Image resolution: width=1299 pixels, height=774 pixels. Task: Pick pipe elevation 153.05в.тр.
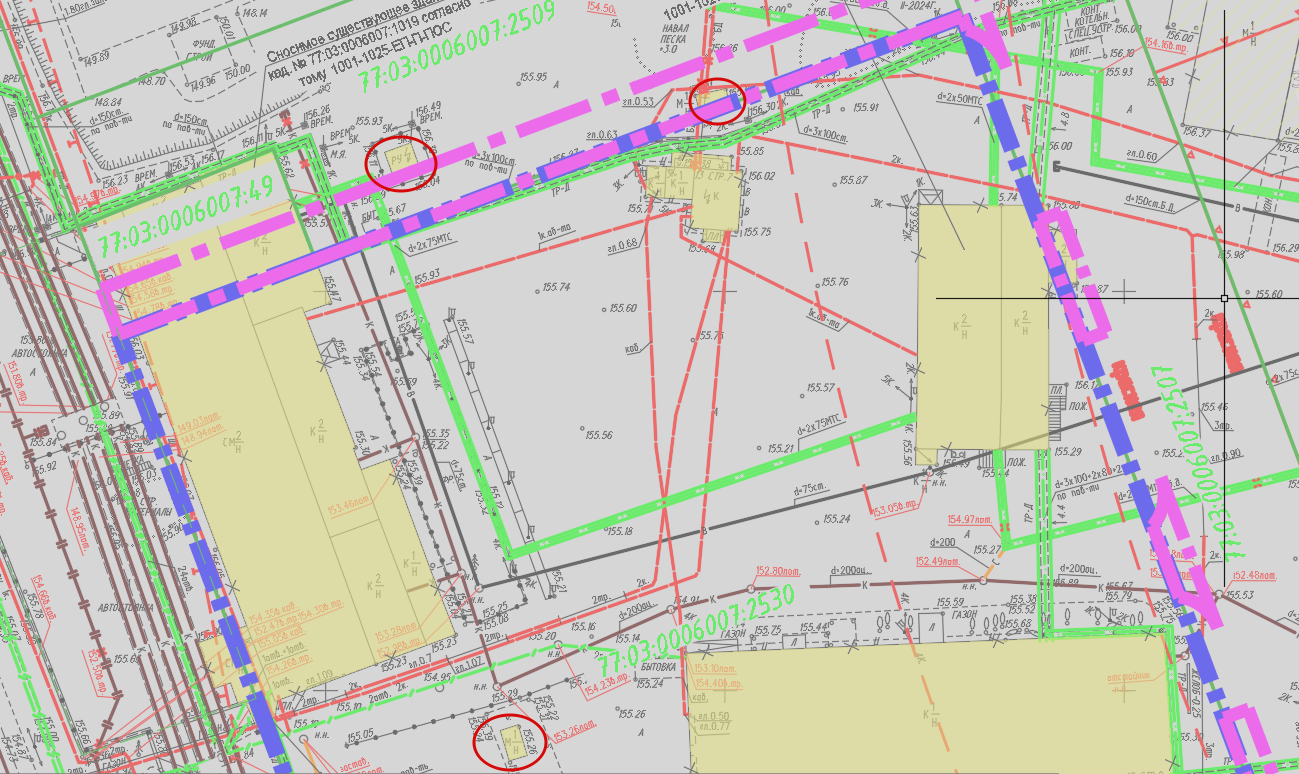(895, 509)
